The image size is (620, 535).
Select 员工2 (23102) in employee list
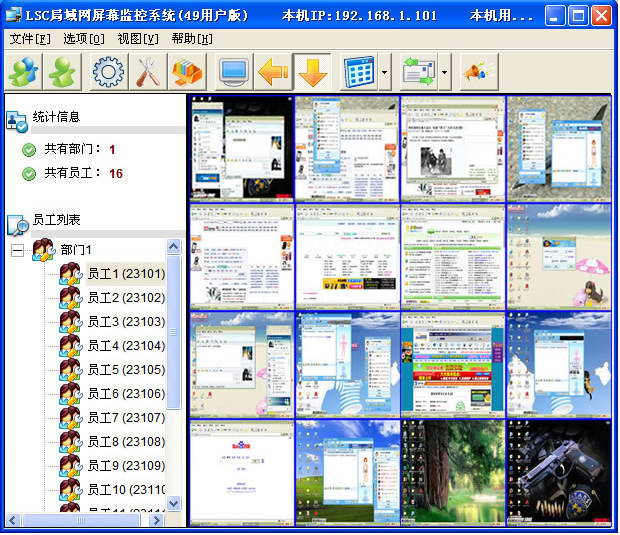coord(126,297)
